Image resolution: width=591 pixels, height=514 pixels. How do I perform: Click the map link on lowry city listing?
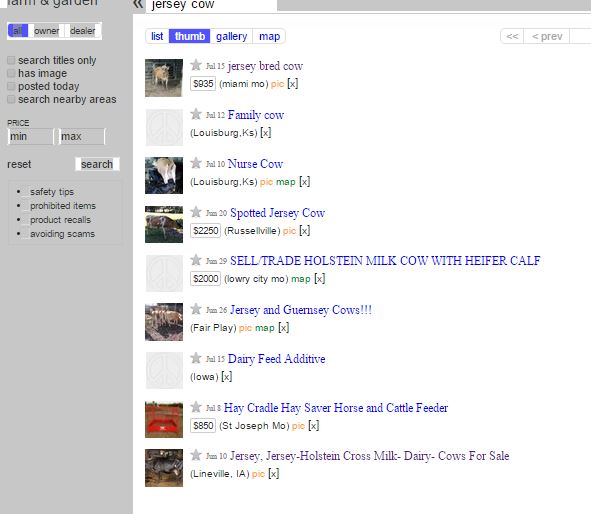click(301, 279)
